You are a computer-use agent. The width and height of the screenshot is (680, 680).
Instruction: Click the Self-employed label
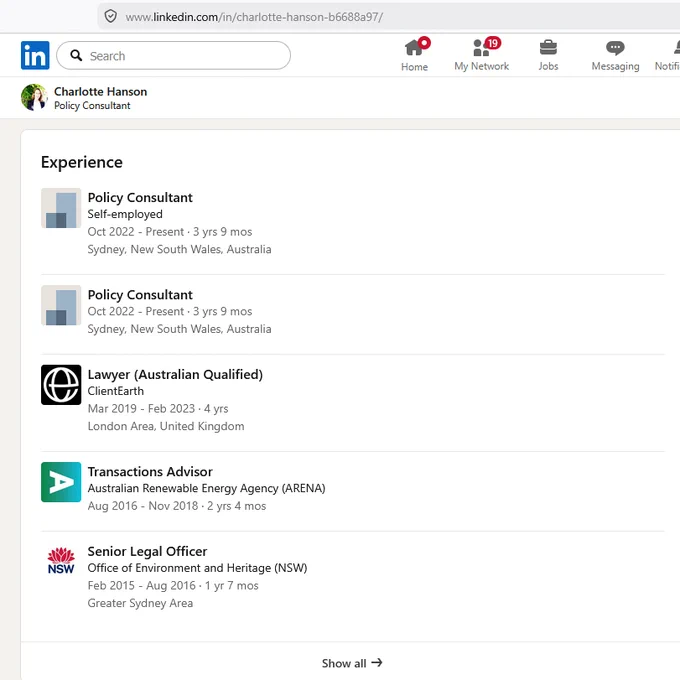[x=125, y=214]
